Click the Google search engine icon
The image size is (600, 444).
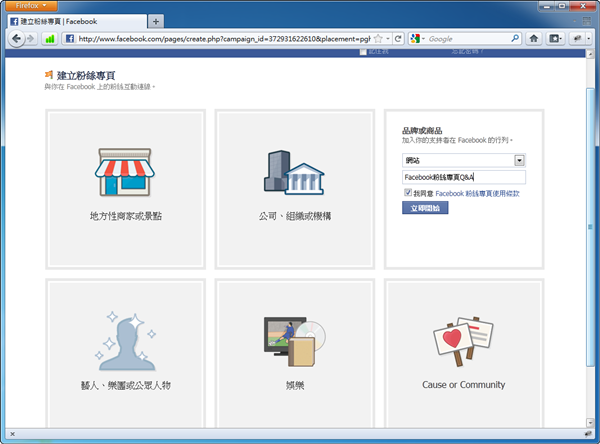coord(415,39)
